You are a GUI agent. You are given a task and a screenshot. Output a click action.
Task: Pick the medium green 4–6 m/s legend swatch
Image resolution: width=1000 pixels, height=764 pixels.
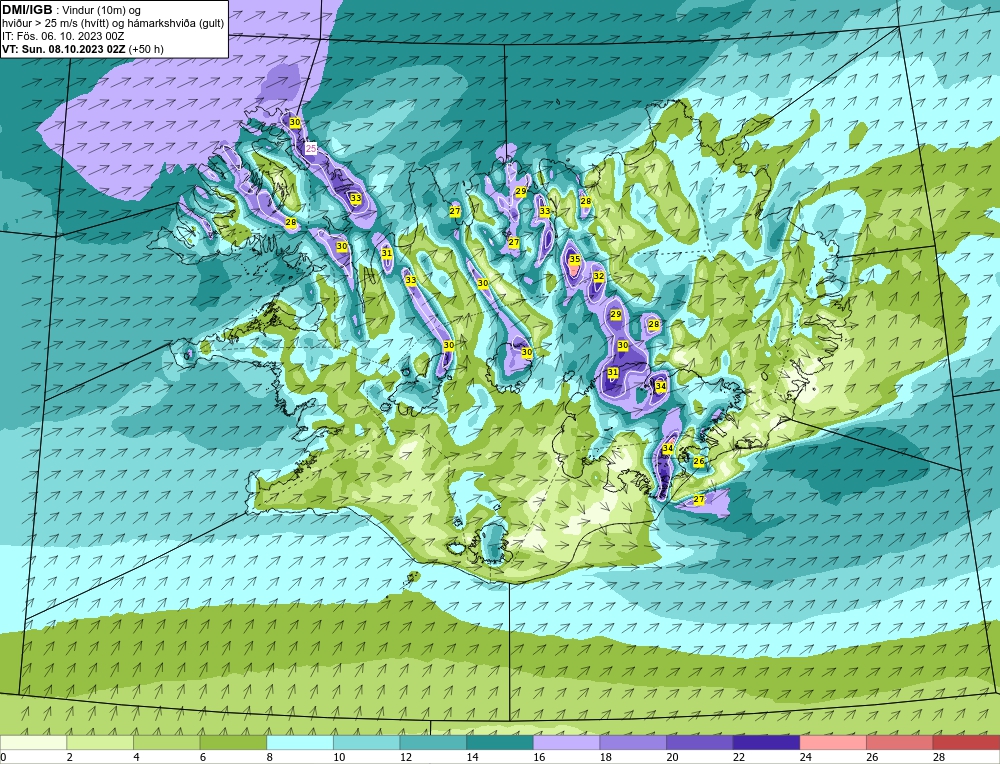(166, 742)
